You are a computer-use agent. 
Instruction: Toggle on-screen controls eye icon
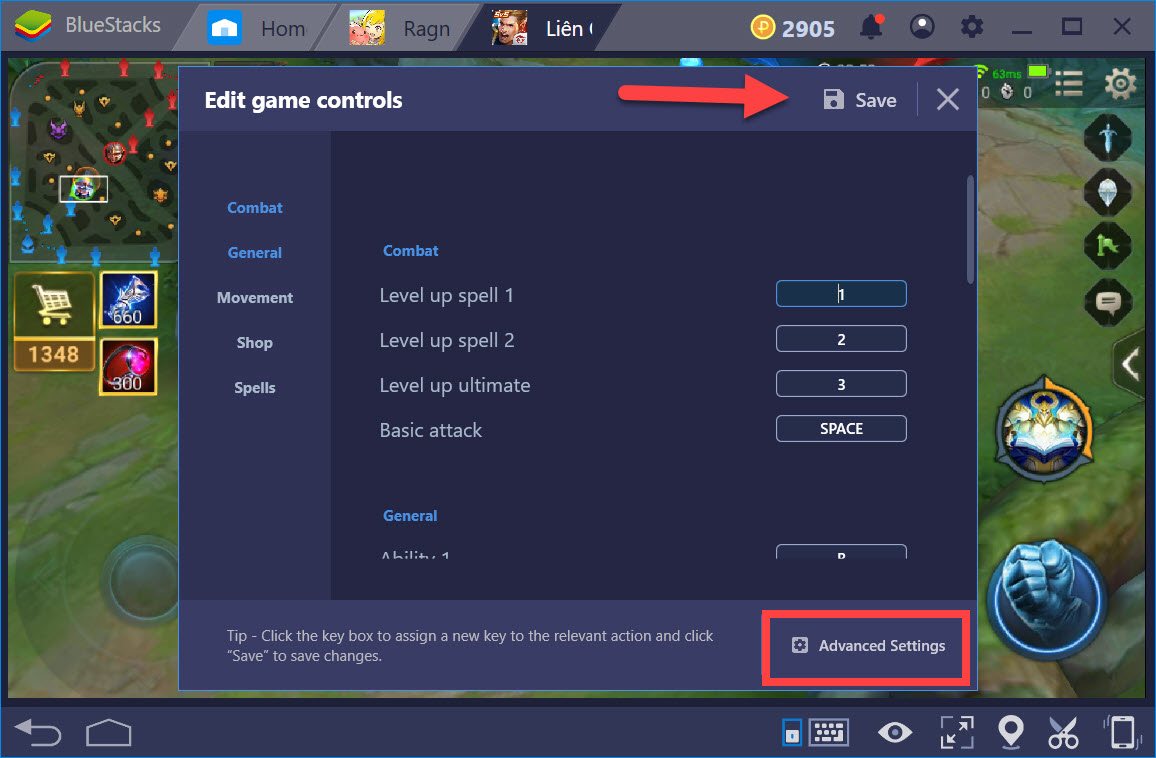click(x=894, y=732)
